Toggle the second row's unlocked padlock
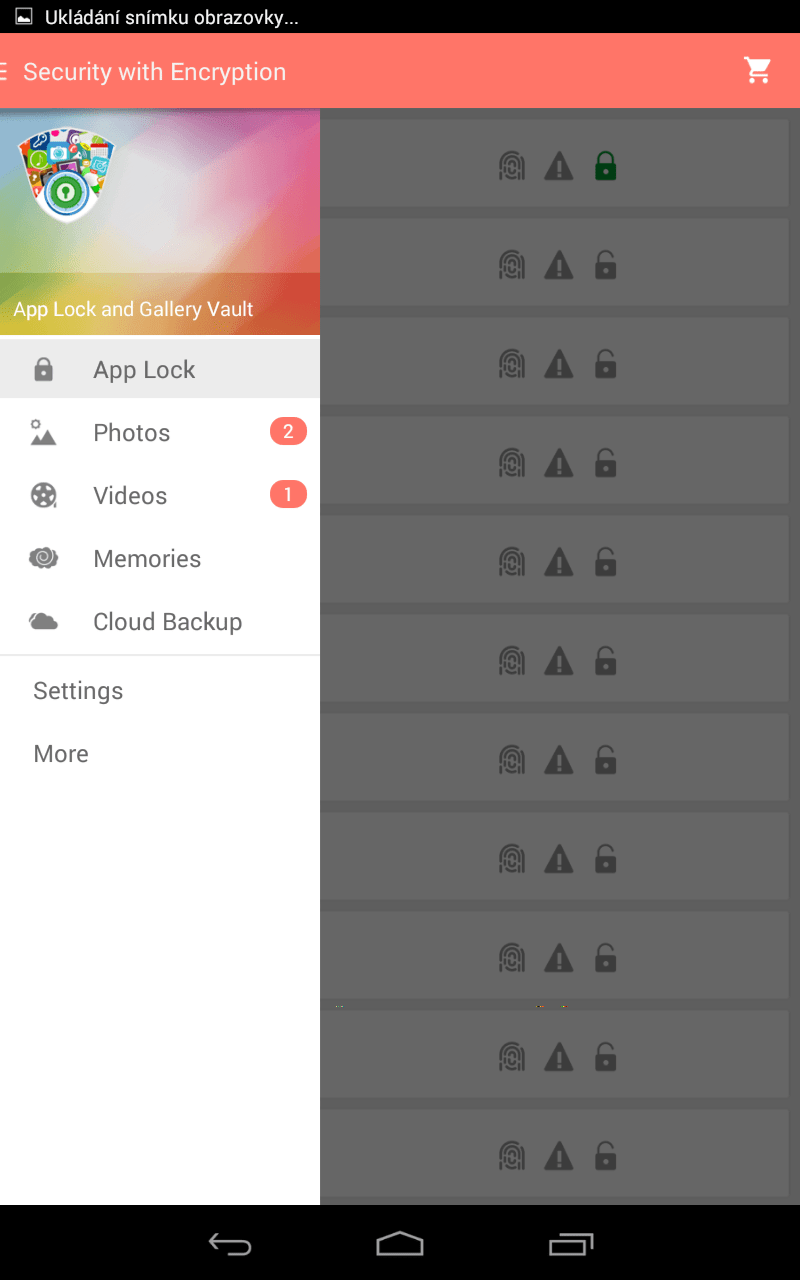This screenshot has width=800, height=1280. tap(605, 265)
